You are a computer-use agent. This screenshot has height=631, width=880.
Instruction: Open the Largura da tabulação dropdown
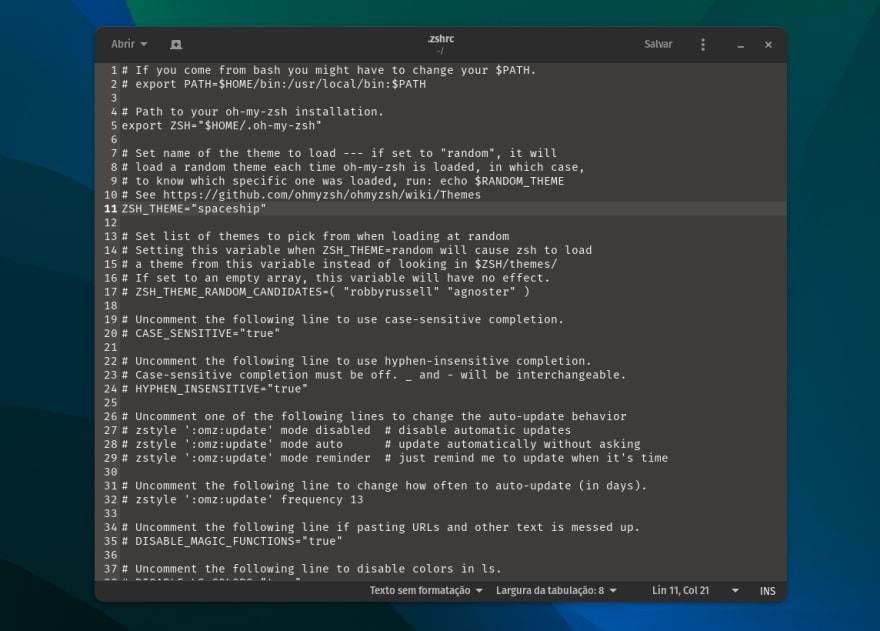coord(556,591)
